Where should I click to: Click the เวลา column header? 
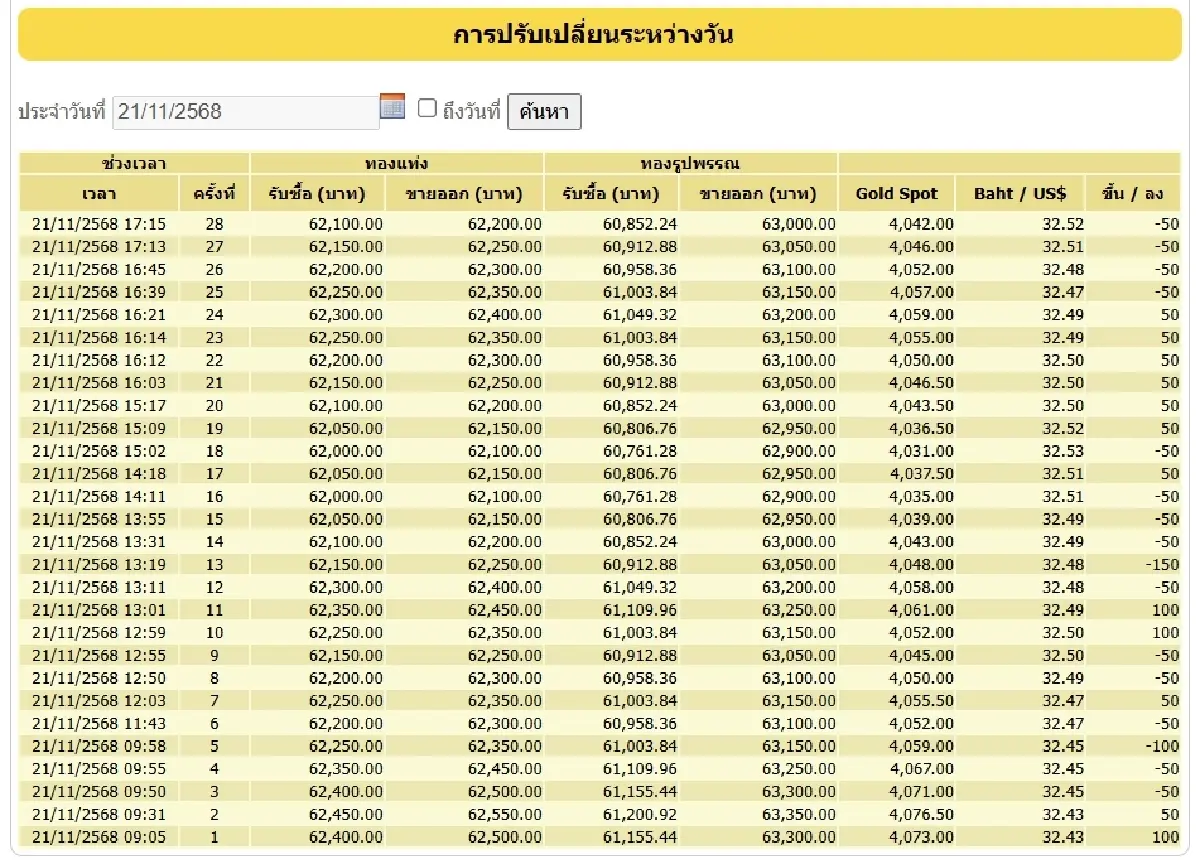97,193
